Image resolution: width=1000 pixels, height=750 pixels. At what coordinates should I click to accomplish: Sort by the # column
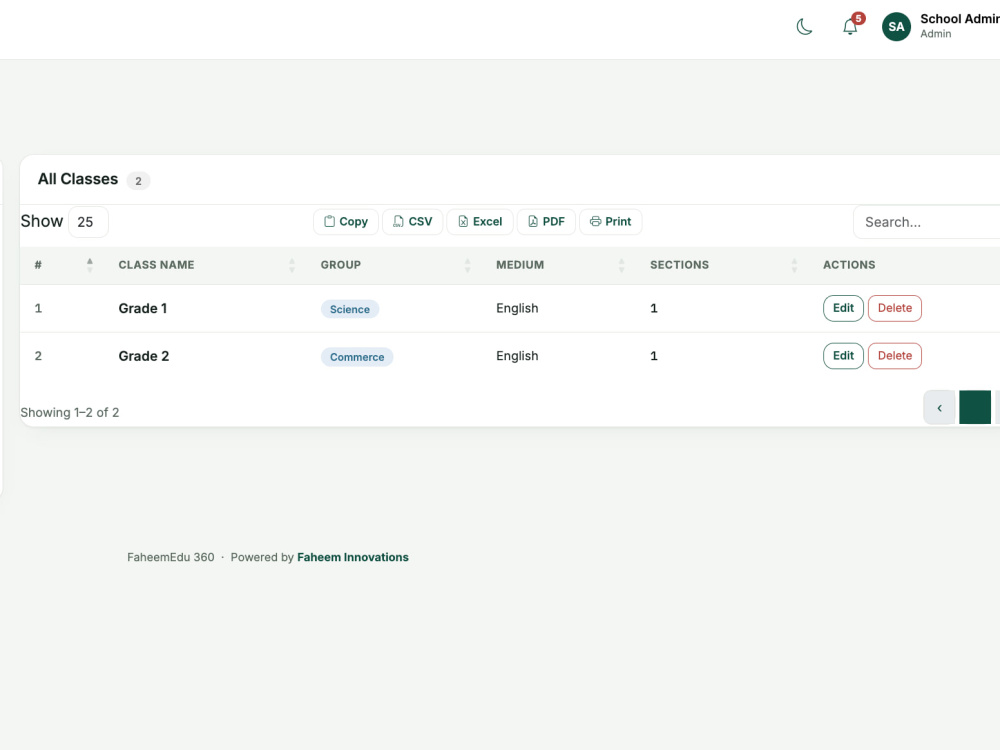pyautogui.click(x=64, y=265)
